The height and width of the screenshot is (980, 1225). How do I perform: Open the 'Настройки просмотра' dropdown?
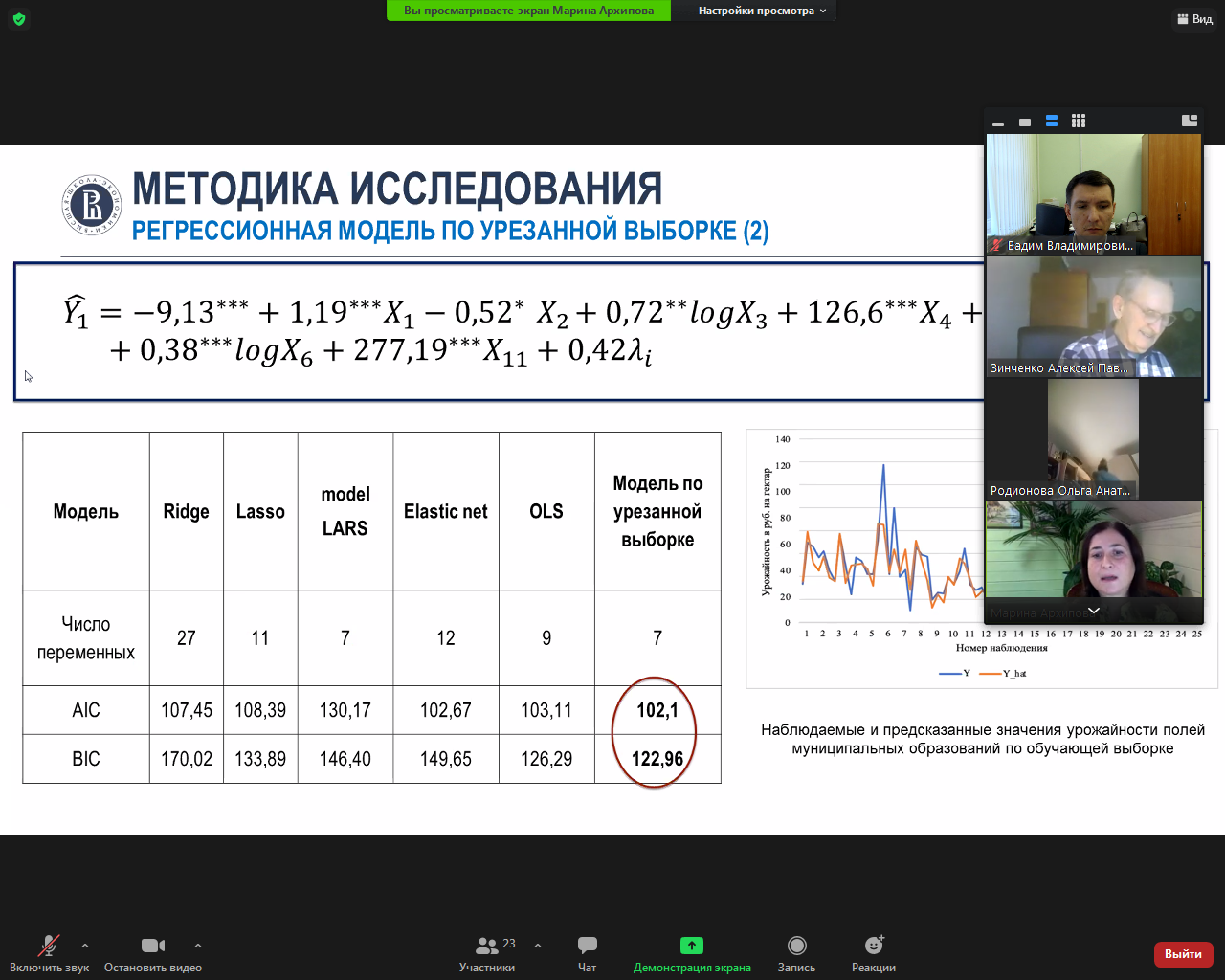point(761,11)
